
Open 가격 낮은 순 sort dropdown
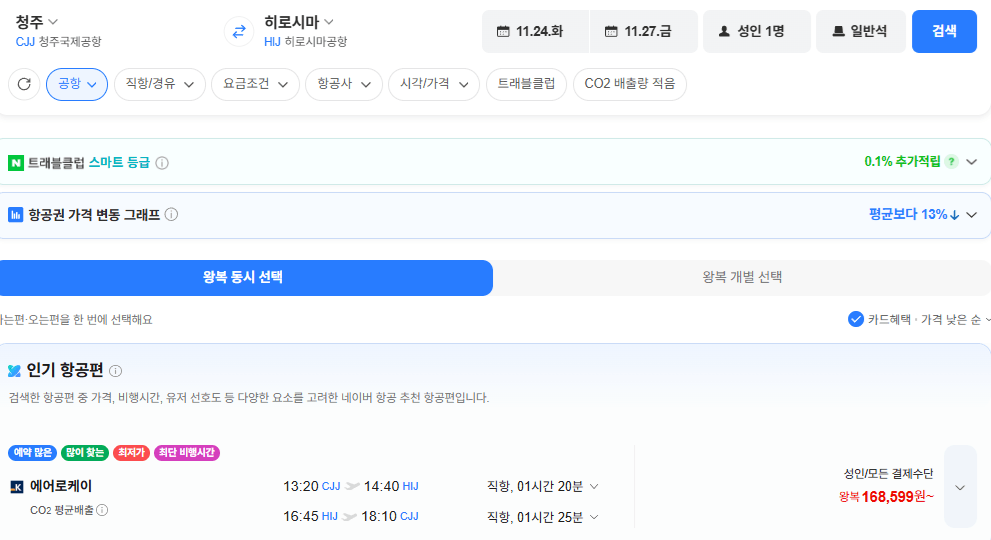coord(956,320)
